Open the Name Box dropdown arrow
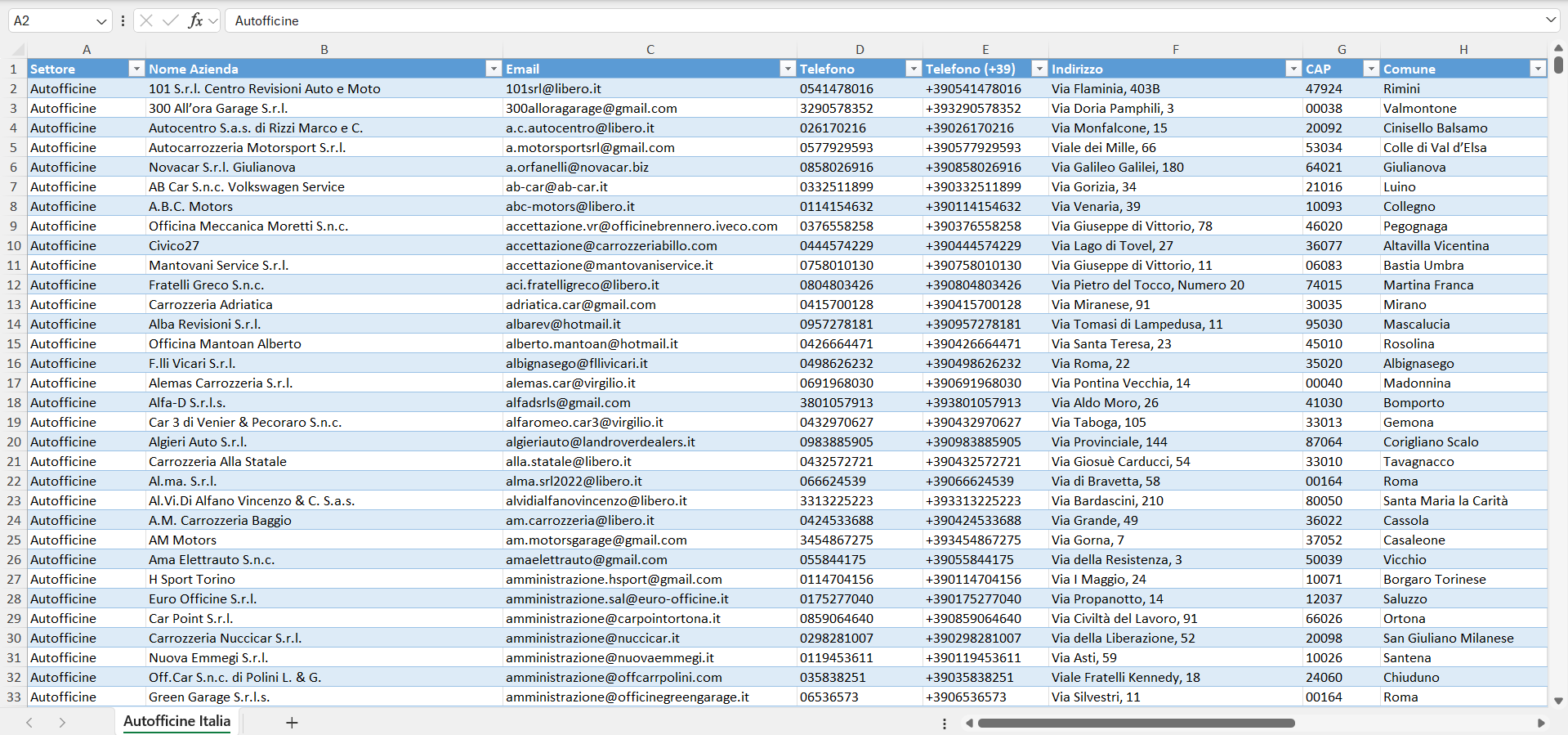Screen dimensions: 1568x735 point(101,21)
